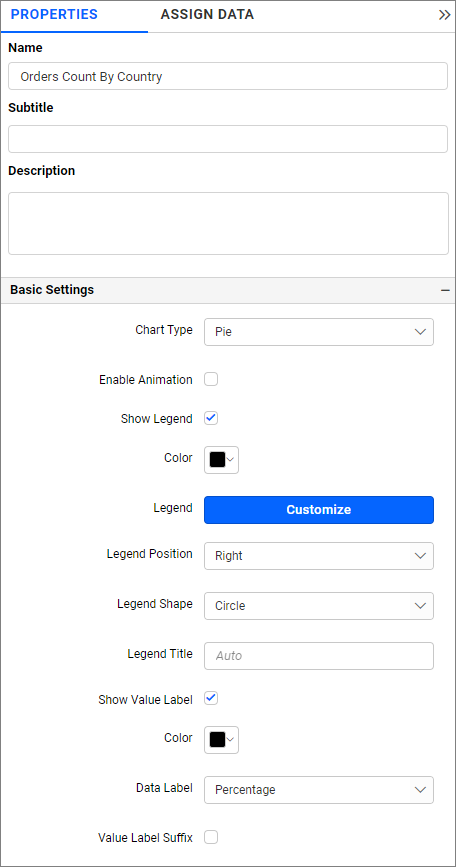456x867 pixels.
Task: Click the black legend color swatch
Action: tap(218, 460)
